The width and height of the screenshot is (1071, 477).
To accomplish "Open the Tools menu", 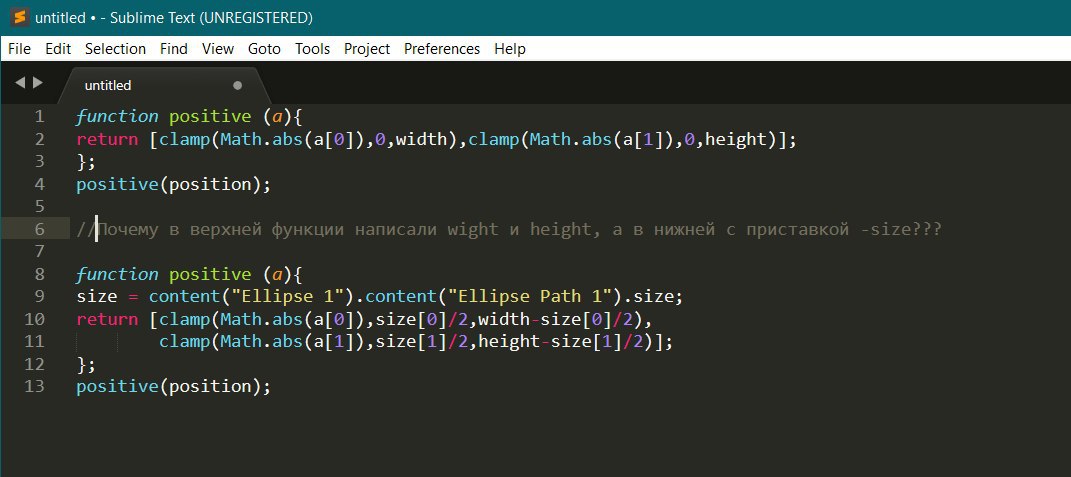I will pos(312,49).
